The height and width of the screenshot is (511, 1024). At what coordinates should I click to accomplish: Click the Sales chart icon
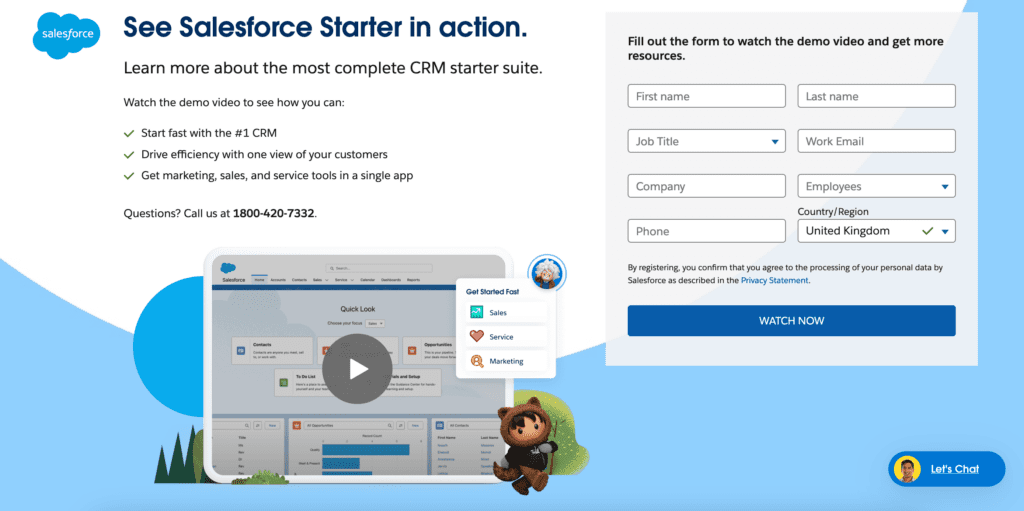476,312
